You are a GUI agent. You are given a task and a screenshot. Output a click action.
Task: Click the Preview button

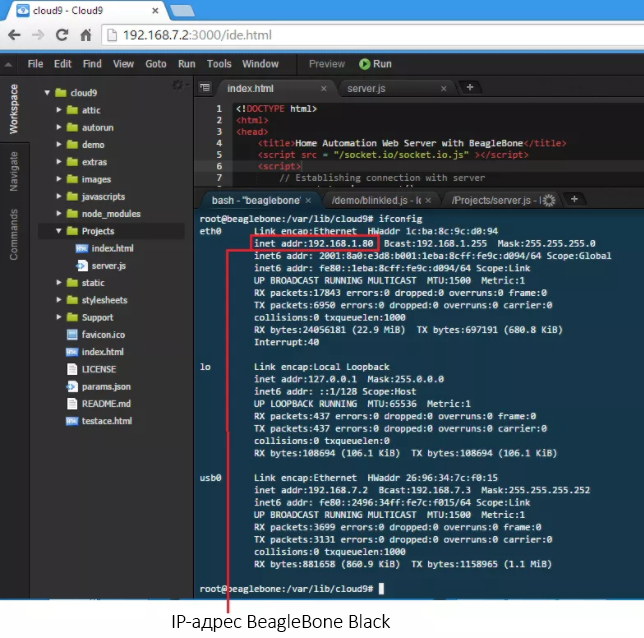[326, 64]
